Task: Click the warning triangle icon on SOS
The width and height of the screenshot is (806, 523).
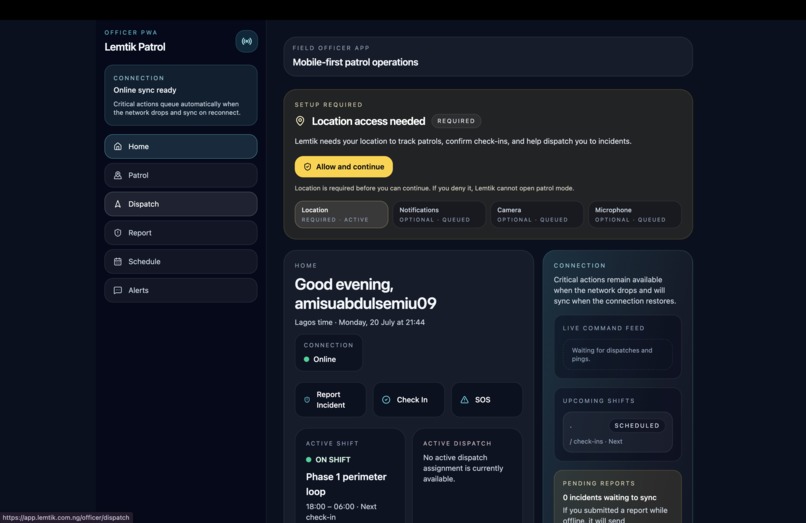Action: coord(464,400)
